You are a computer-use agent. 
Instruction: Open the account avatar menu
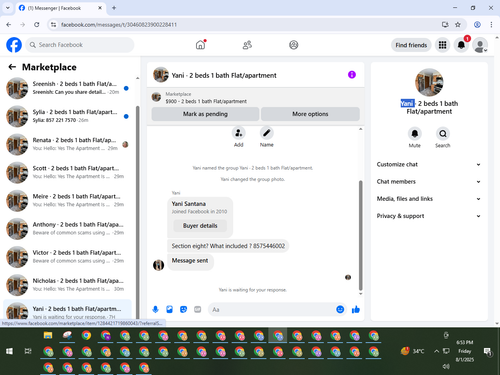pyautogui.click(x=480, y=45)
